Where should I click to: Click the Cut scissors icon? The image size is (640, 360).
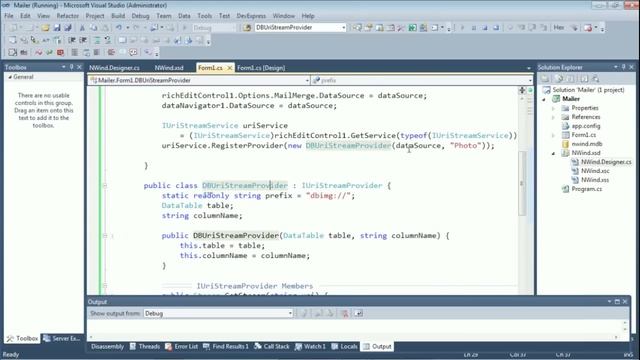(x=82, y=28)
